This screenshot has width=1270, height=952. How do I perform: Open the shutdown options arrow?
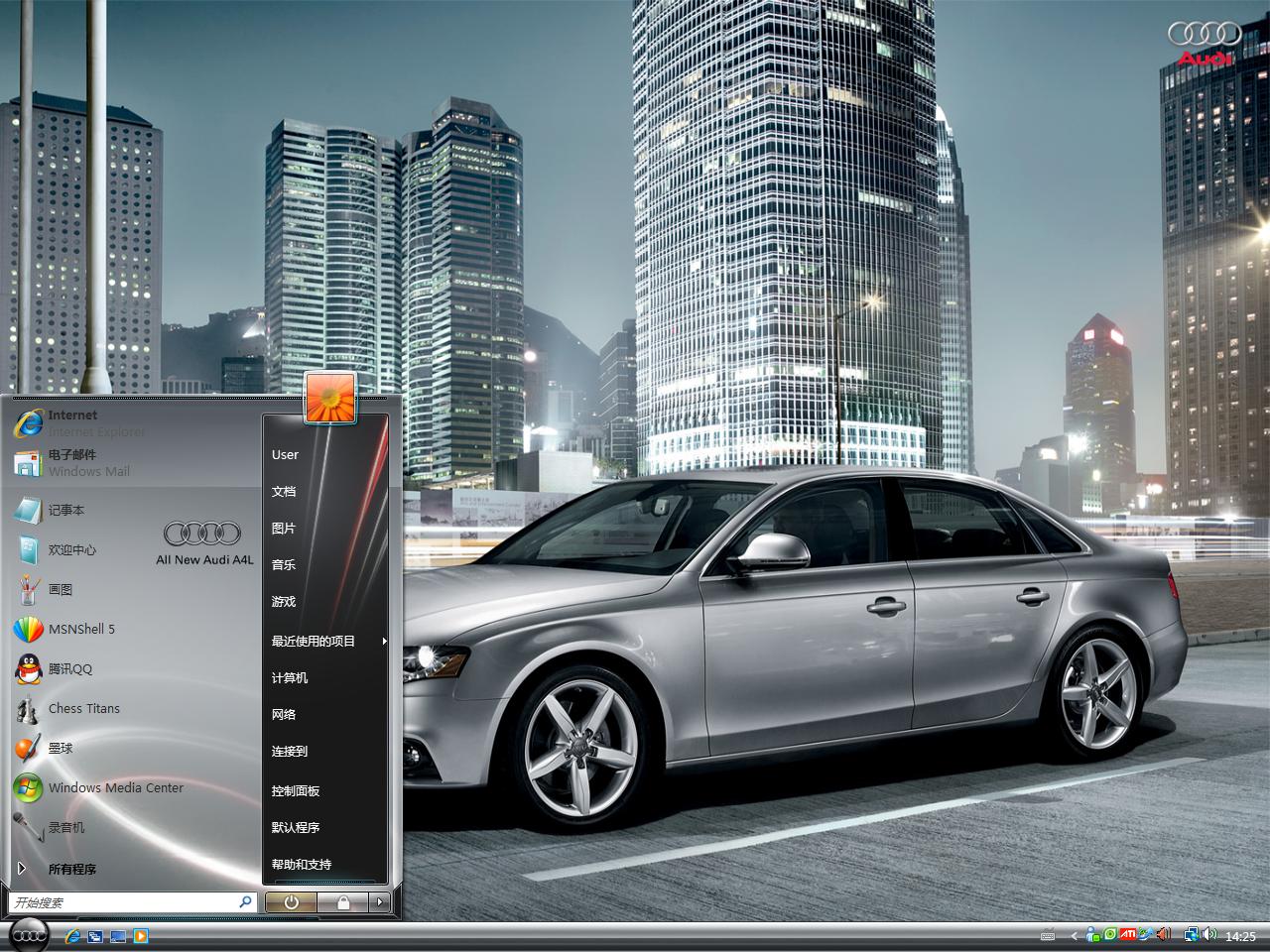[x=380, y=902]
